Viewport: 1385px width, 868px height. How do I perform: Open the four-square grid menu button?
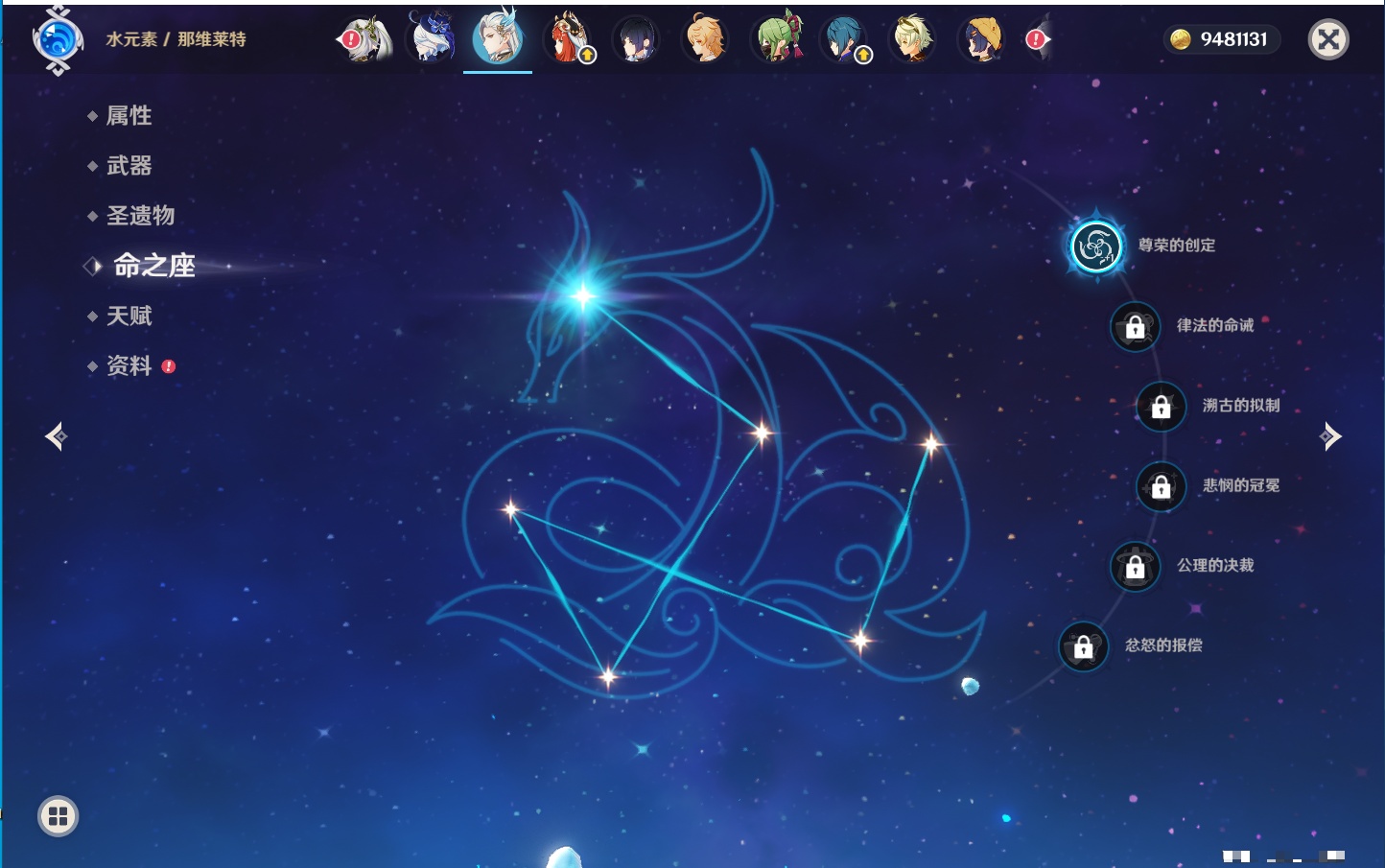point(58,816)
